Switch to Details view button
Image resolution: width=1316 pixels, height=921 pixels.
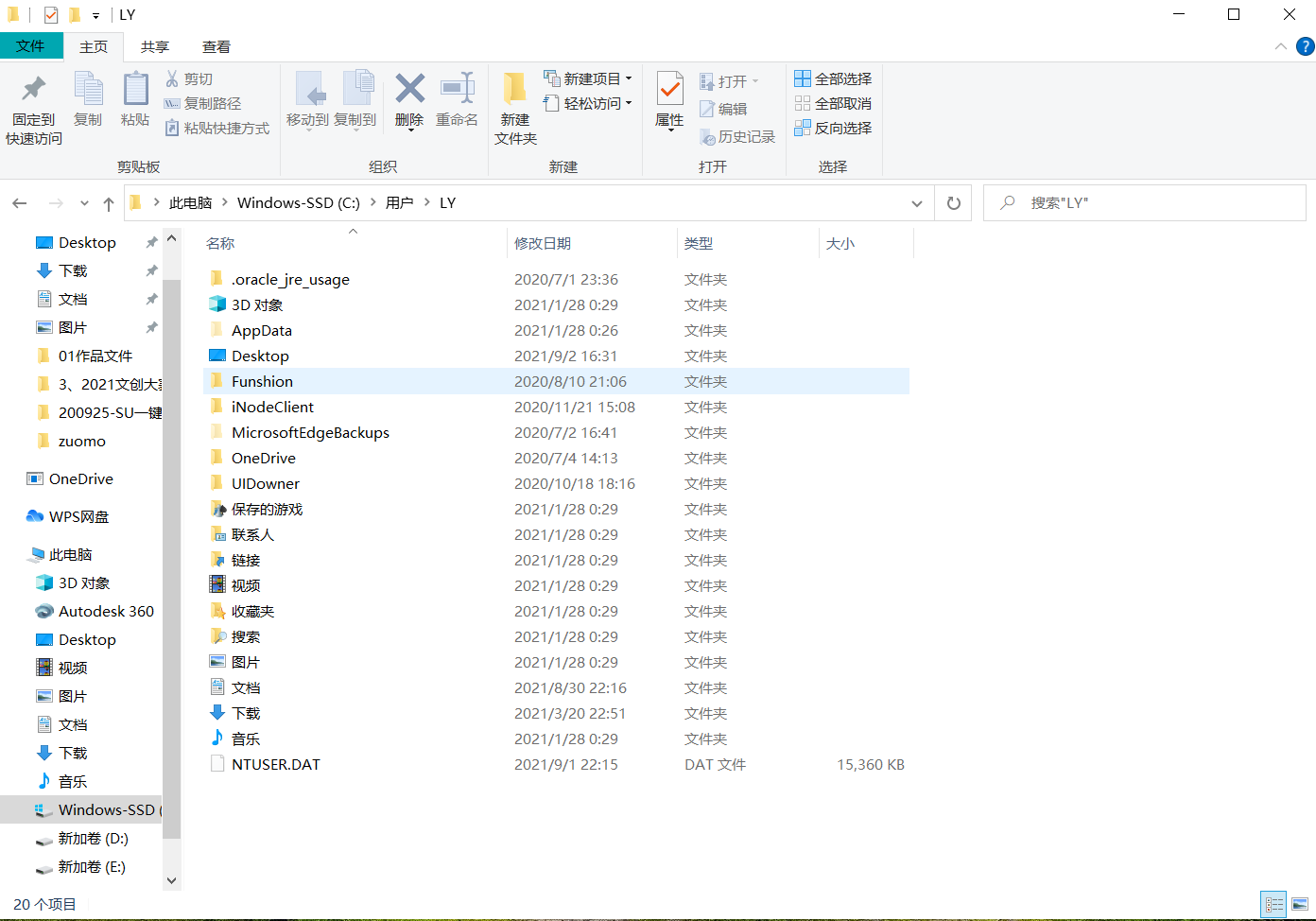tap(1273, 904)
